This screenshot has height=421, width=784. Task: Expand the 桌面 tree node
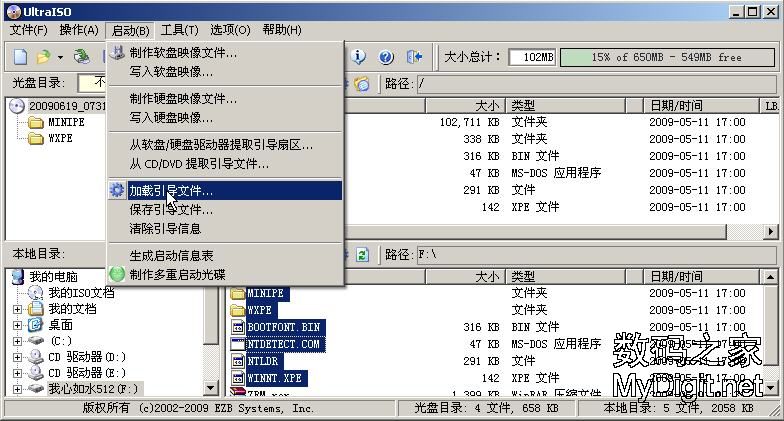[17, 326]
